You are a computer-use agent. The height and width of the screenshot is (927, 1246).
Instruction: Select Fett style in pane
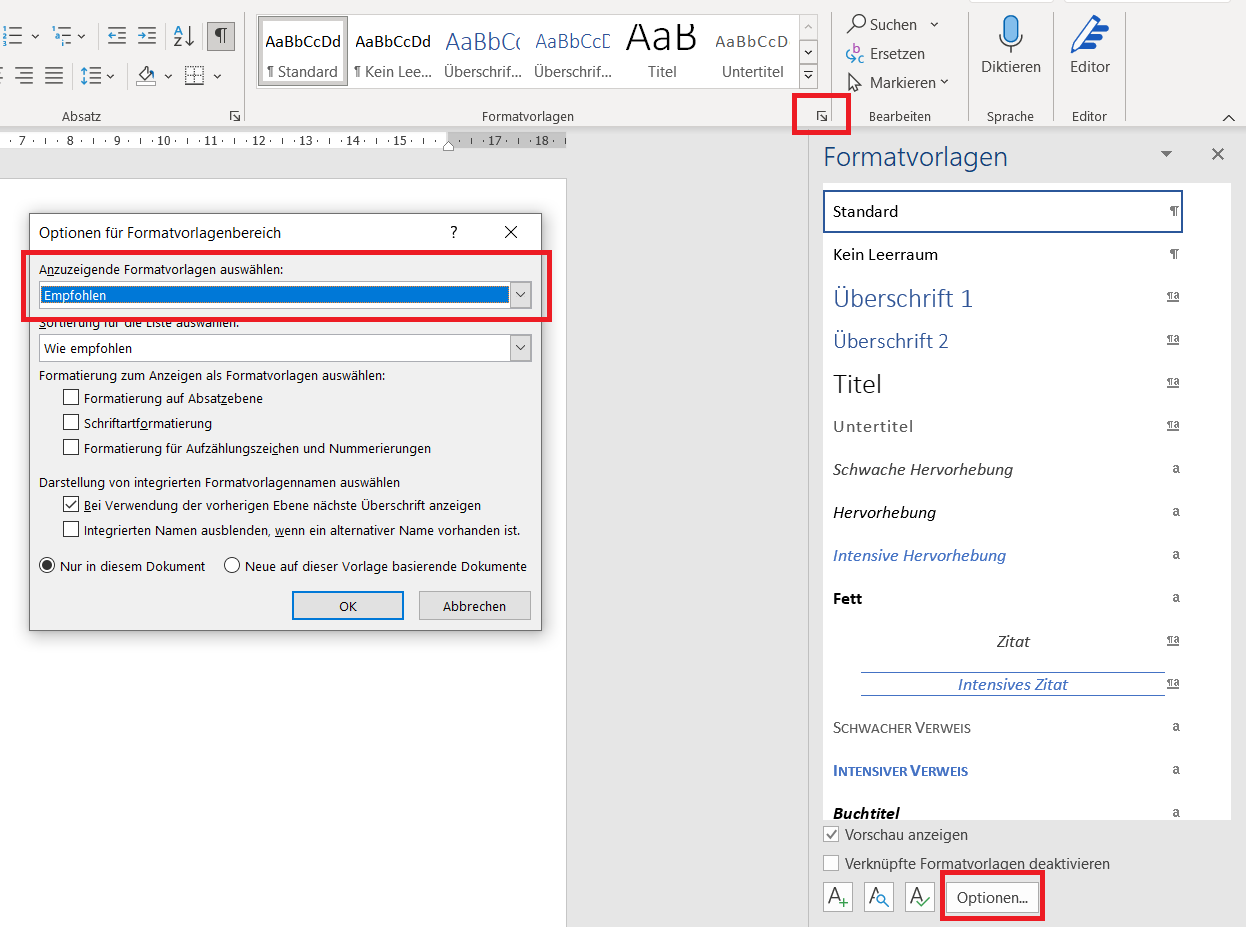pos(1003,598)
